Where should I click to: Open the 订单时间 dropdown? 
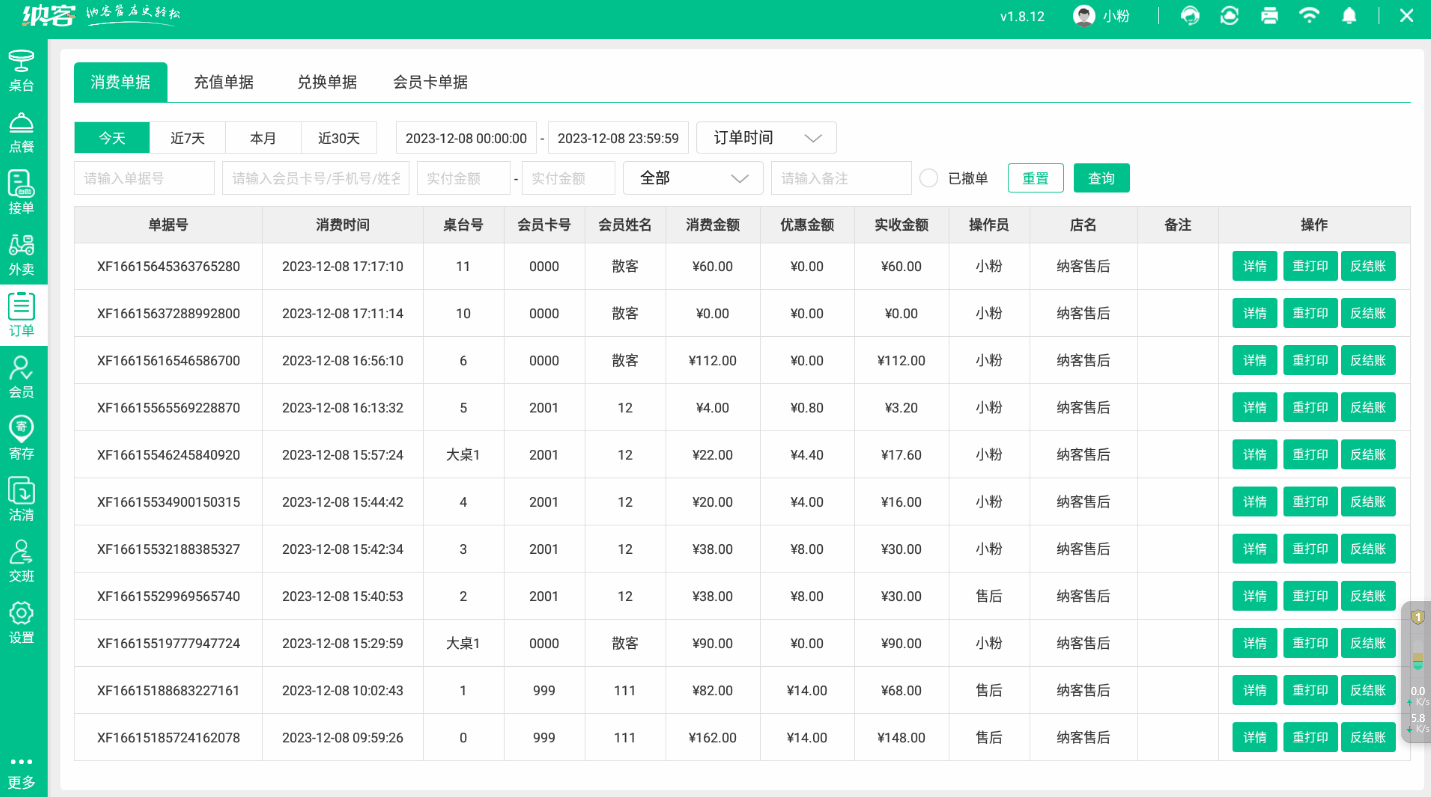[765, 137]
